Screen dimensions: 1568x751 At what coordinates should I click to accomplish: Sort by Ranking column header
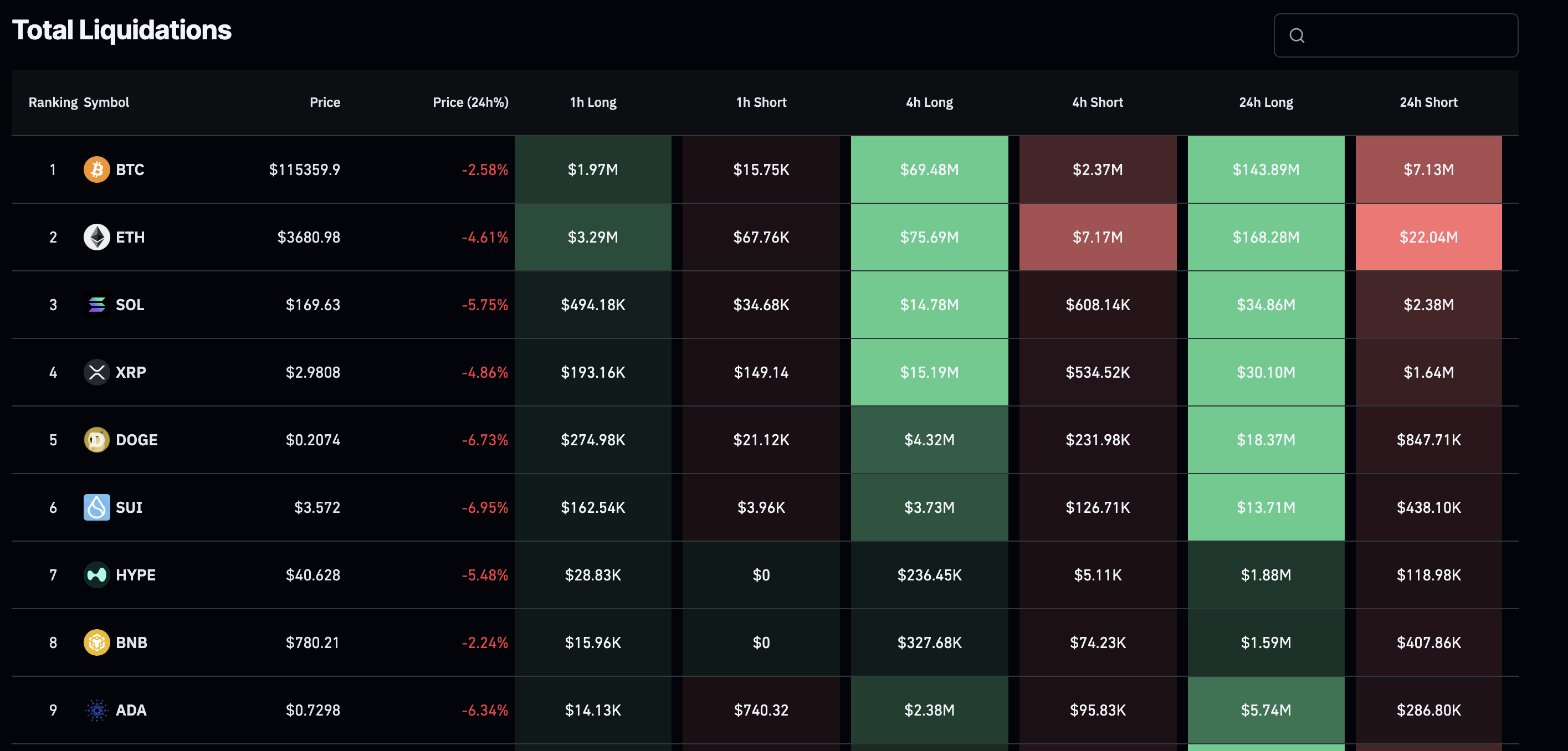point(53,102)
